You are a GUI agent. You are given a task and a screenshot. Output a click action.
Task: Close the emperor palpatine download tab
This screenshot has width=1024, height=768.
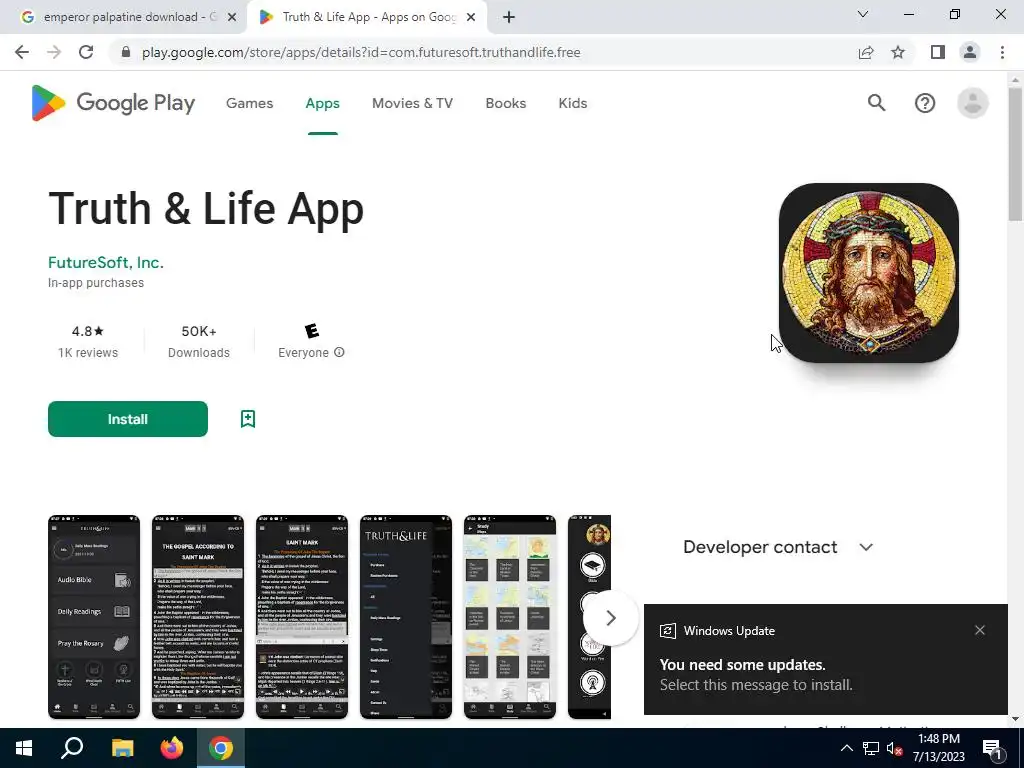click(x=232, y=17)
